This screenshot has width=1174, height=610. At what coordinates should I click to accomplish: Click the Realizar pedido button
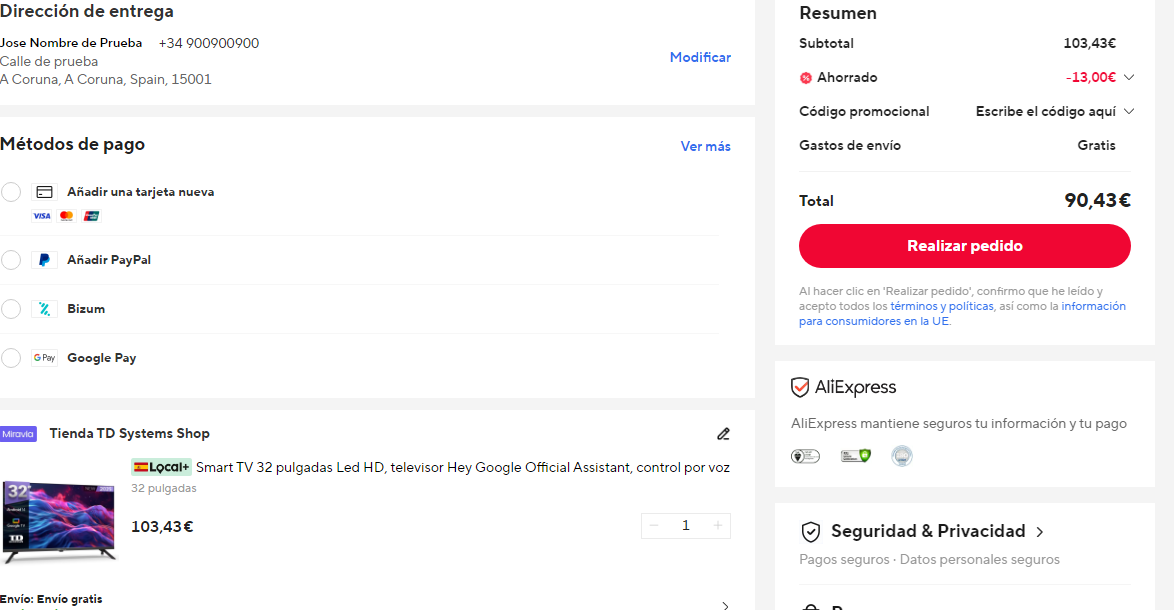(964, 245)
